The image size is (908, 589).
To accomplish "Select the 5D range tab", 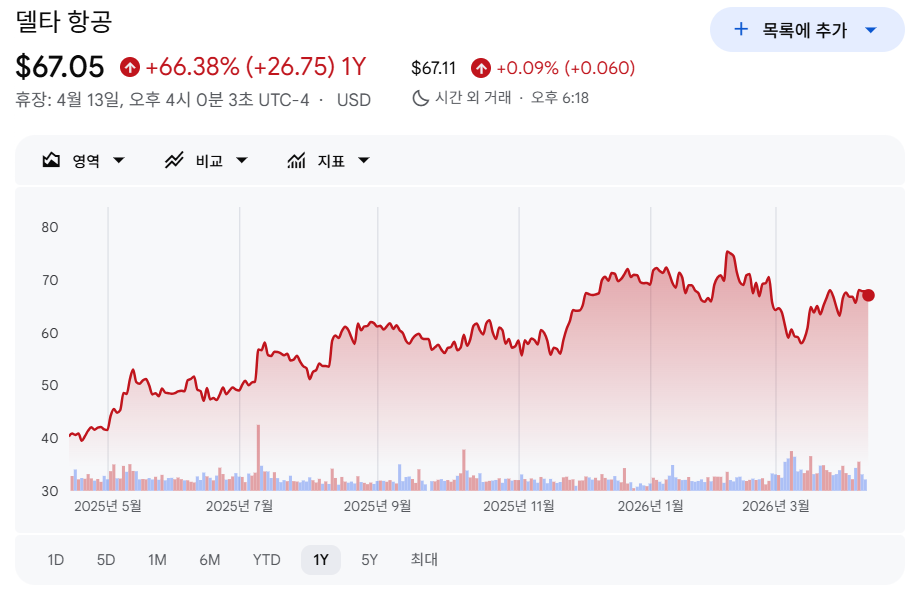I will tap(107, 560).
